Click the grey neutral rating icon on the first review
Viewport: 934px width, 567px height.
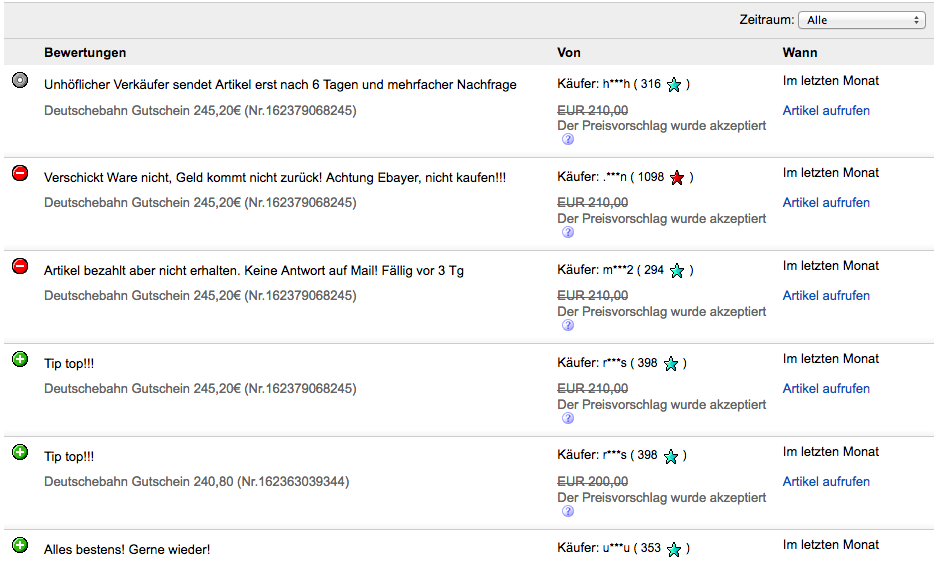pos(20,80)
